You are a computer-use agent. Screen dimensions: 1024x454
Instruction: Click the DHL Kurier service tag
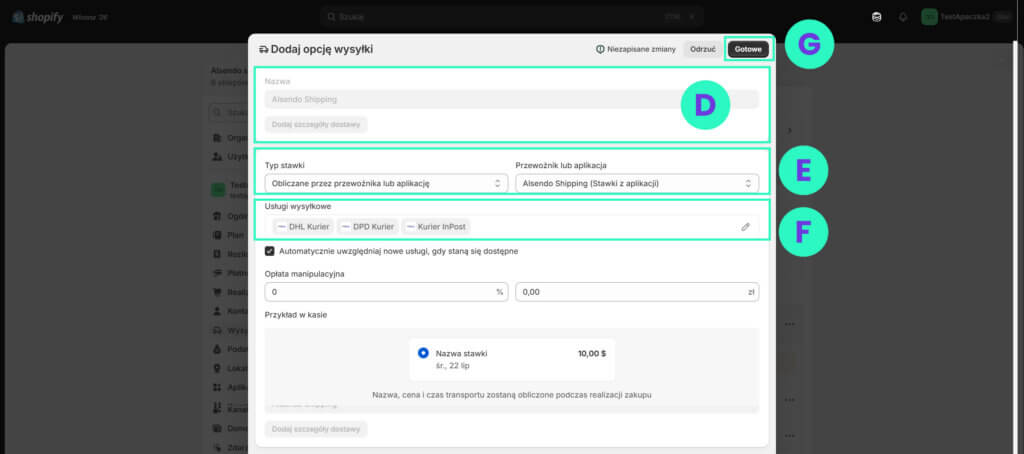pos(304,227)
